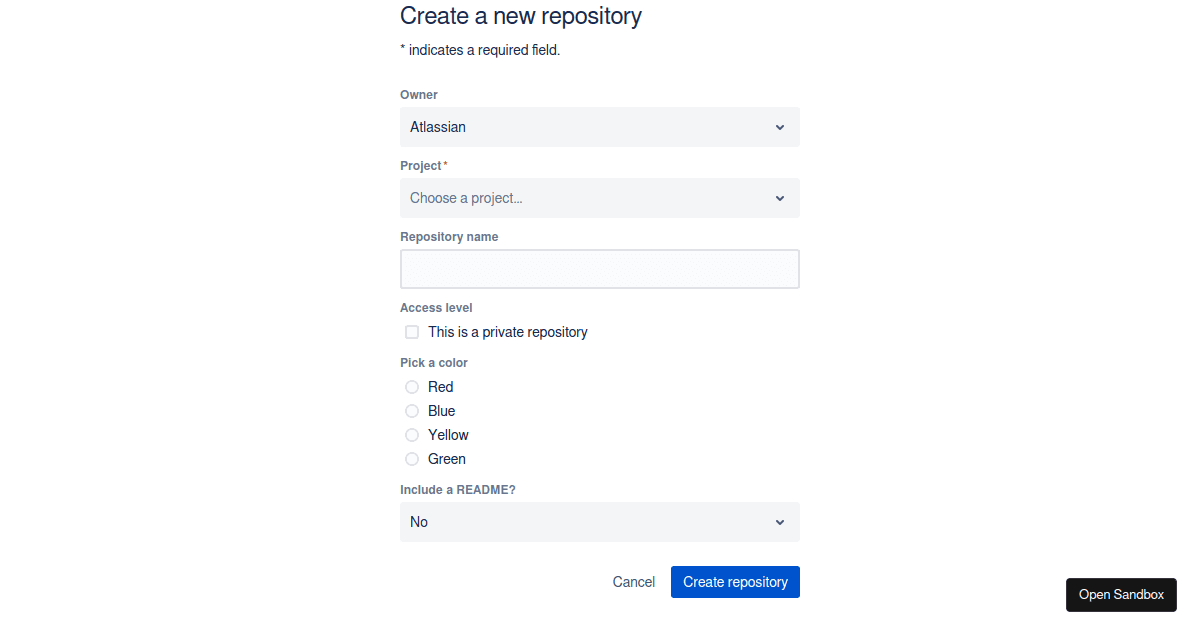Switch the repository Owner from Atlassian

coord(600,127)
